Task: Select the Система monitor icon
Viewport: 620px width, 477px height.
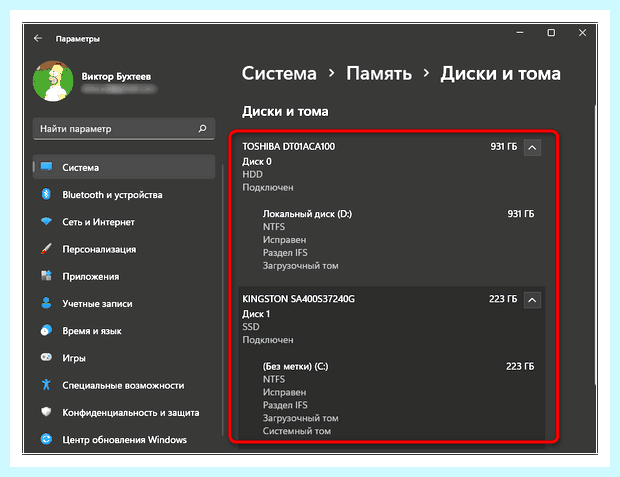Action: pyautogui.click(x=47, y=167)
